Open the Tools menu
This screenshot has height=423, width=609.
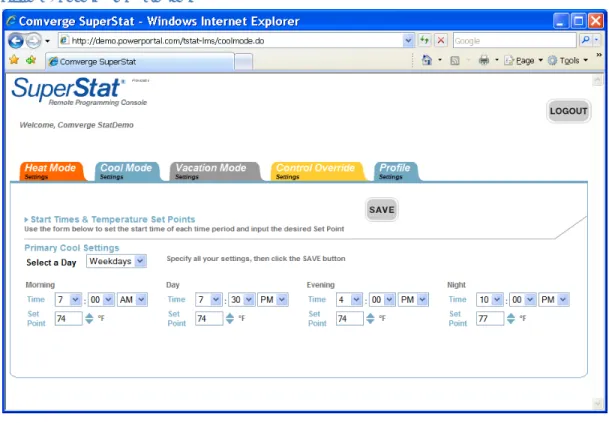click(x=568, y=61)
